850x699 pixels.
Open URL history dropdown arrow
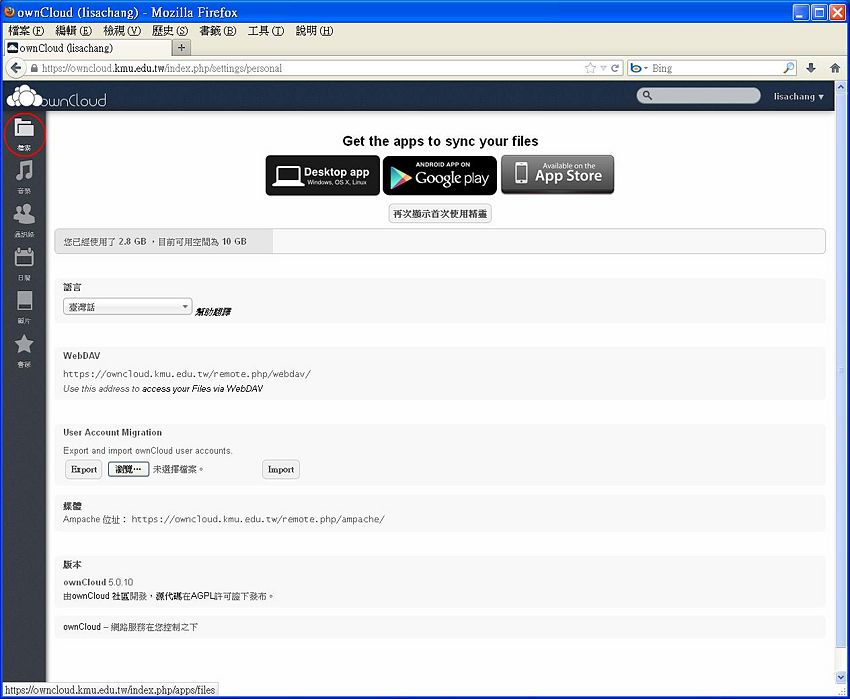coord(603,68)
